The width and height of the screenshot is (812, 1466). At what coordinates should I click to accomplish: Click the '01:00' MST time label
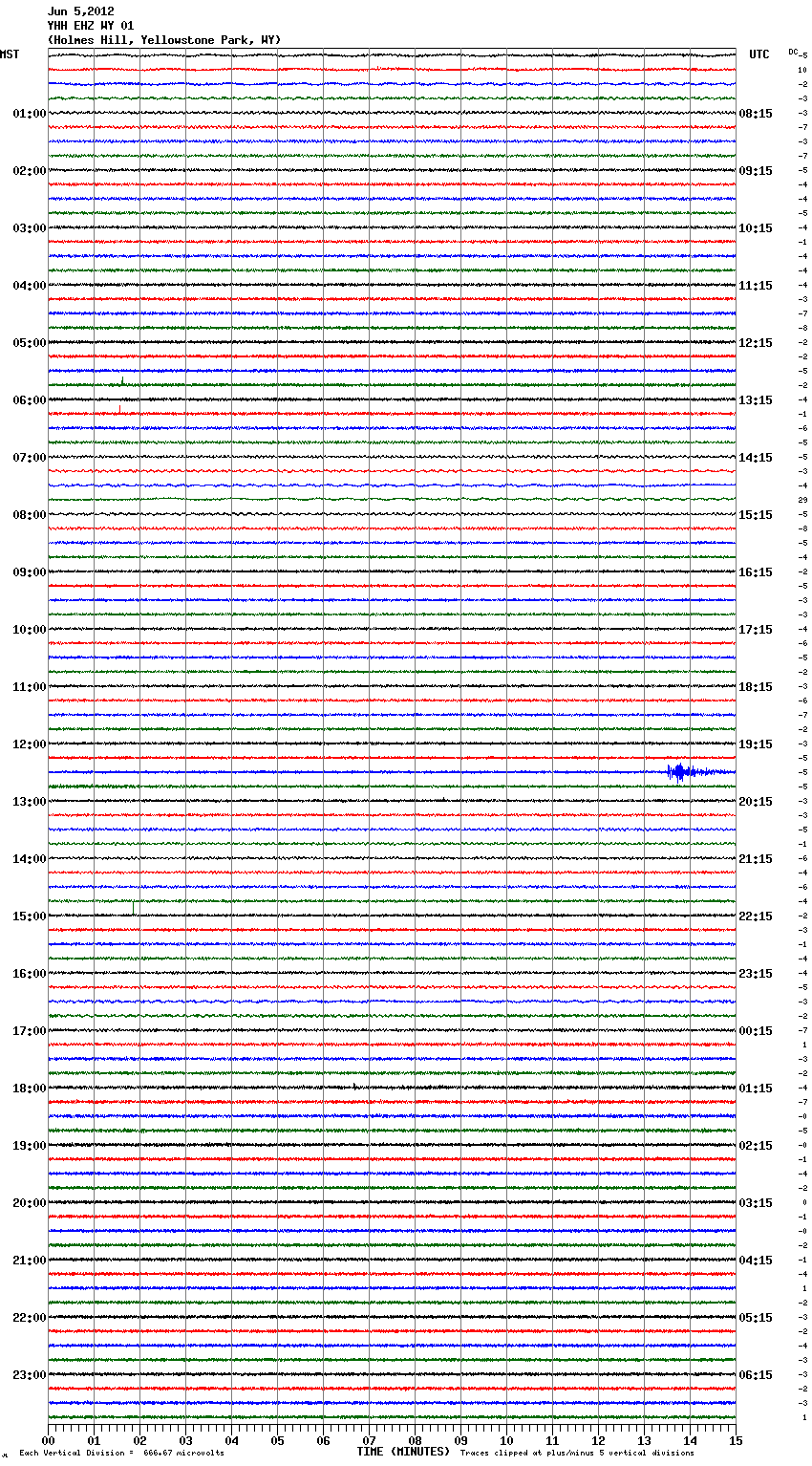[30, 113]
